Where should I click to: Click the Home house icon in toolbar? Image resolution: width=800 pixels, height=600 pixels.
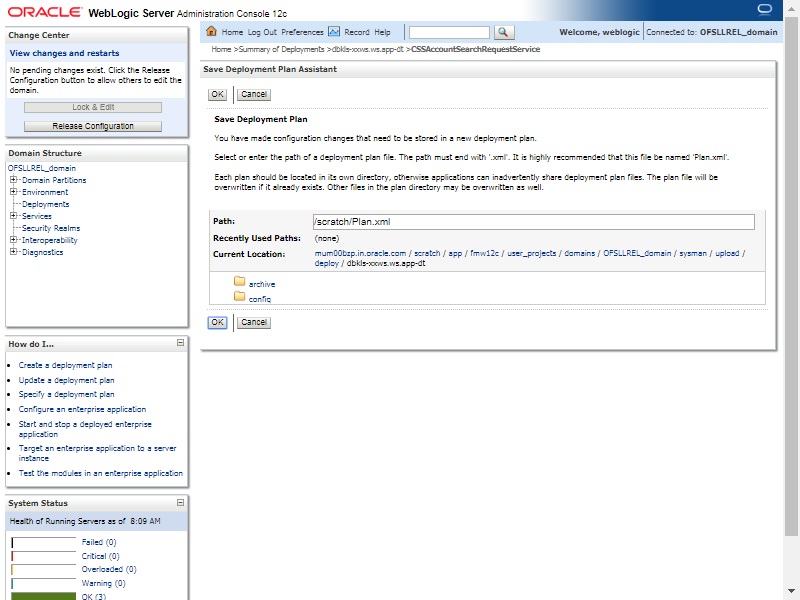pyautogui.click(x=211, y=31)
